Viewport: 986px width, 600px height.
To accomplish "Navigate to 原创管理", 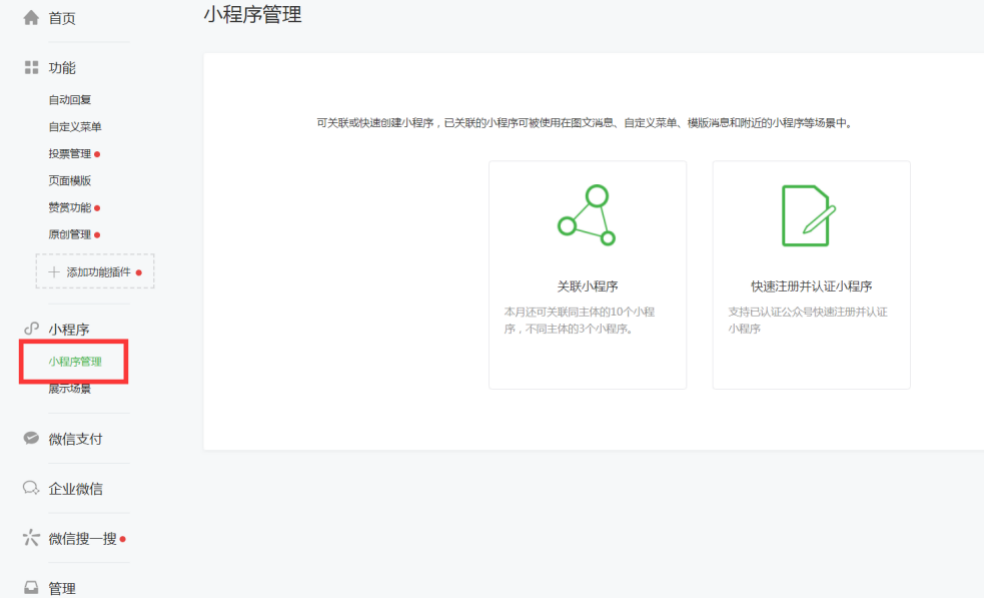I will [x=70, y=235].
